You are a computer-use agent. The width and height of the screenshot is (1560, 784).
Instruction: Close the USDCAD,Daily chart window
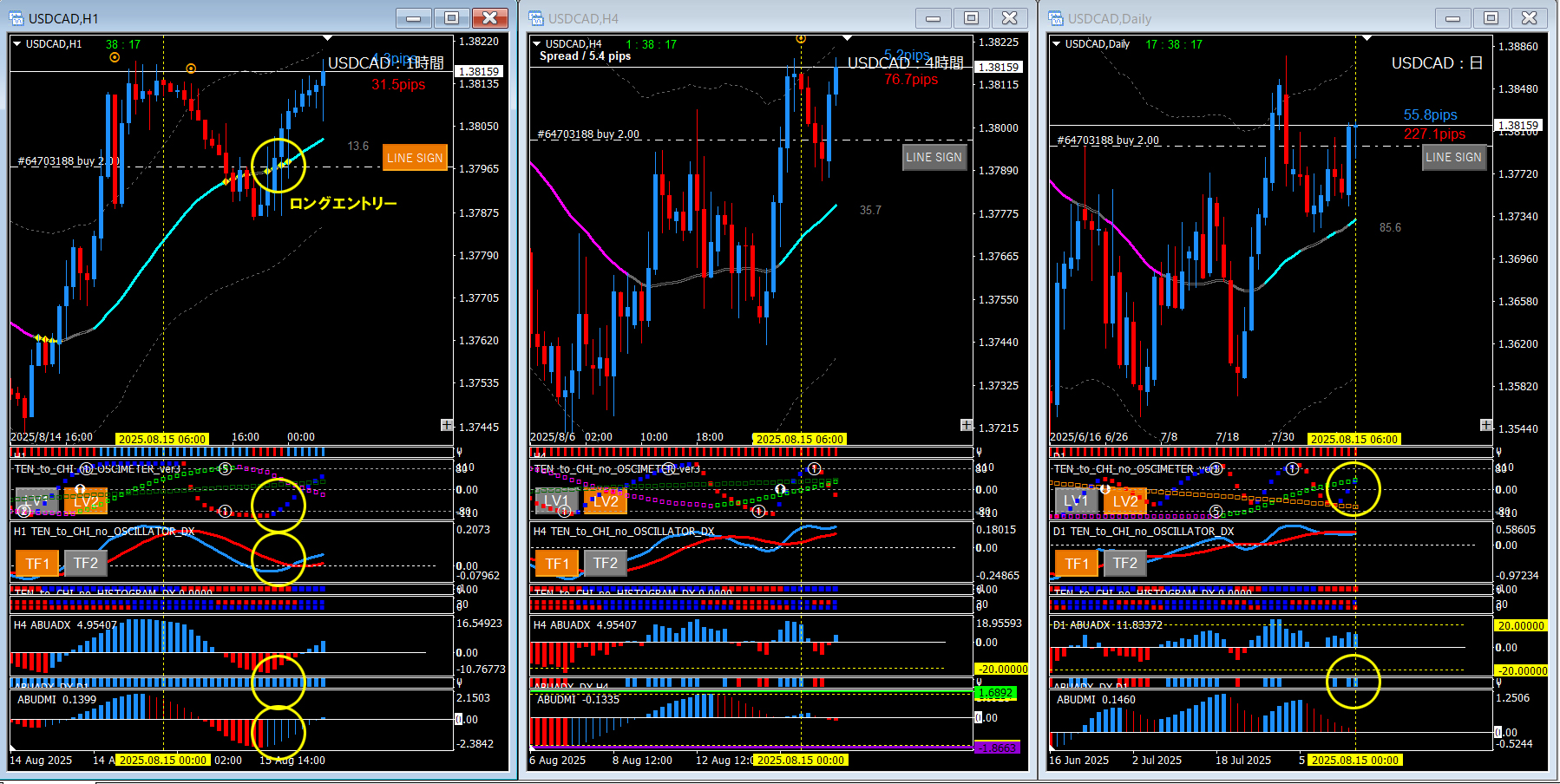(1530, 18)
